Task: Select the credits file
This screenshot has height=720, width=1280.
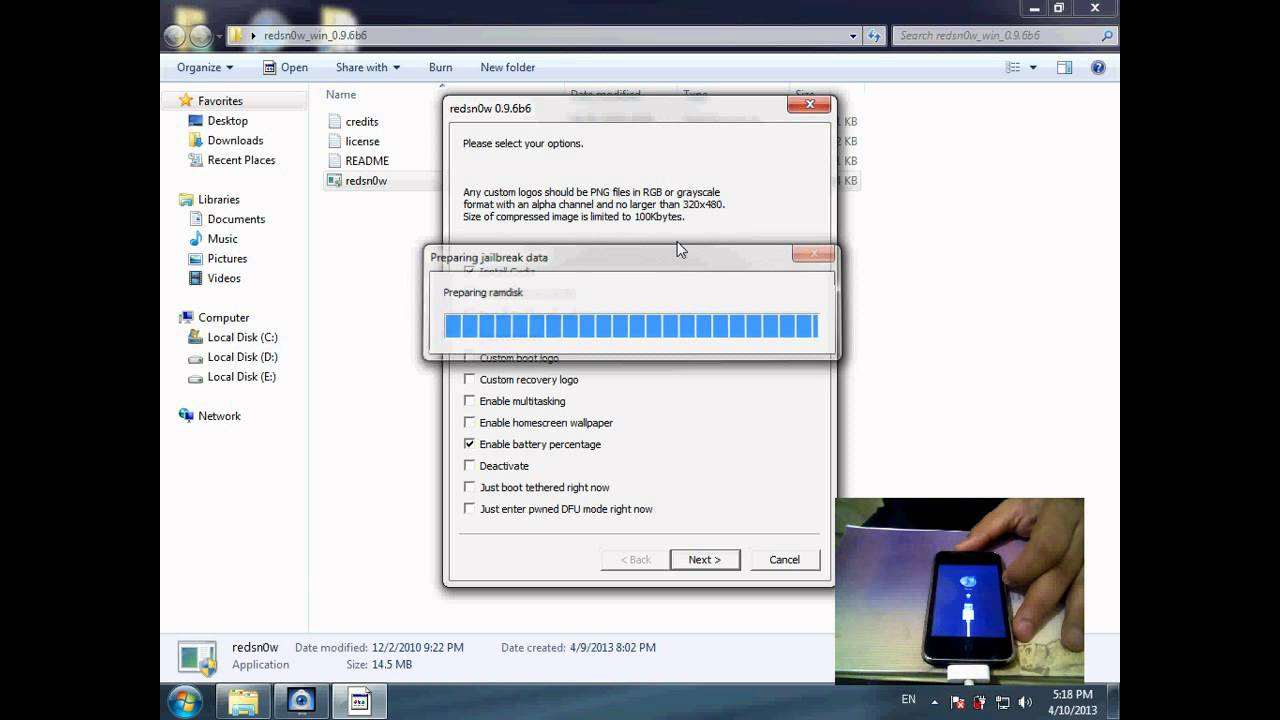Action: pos(361,122)
